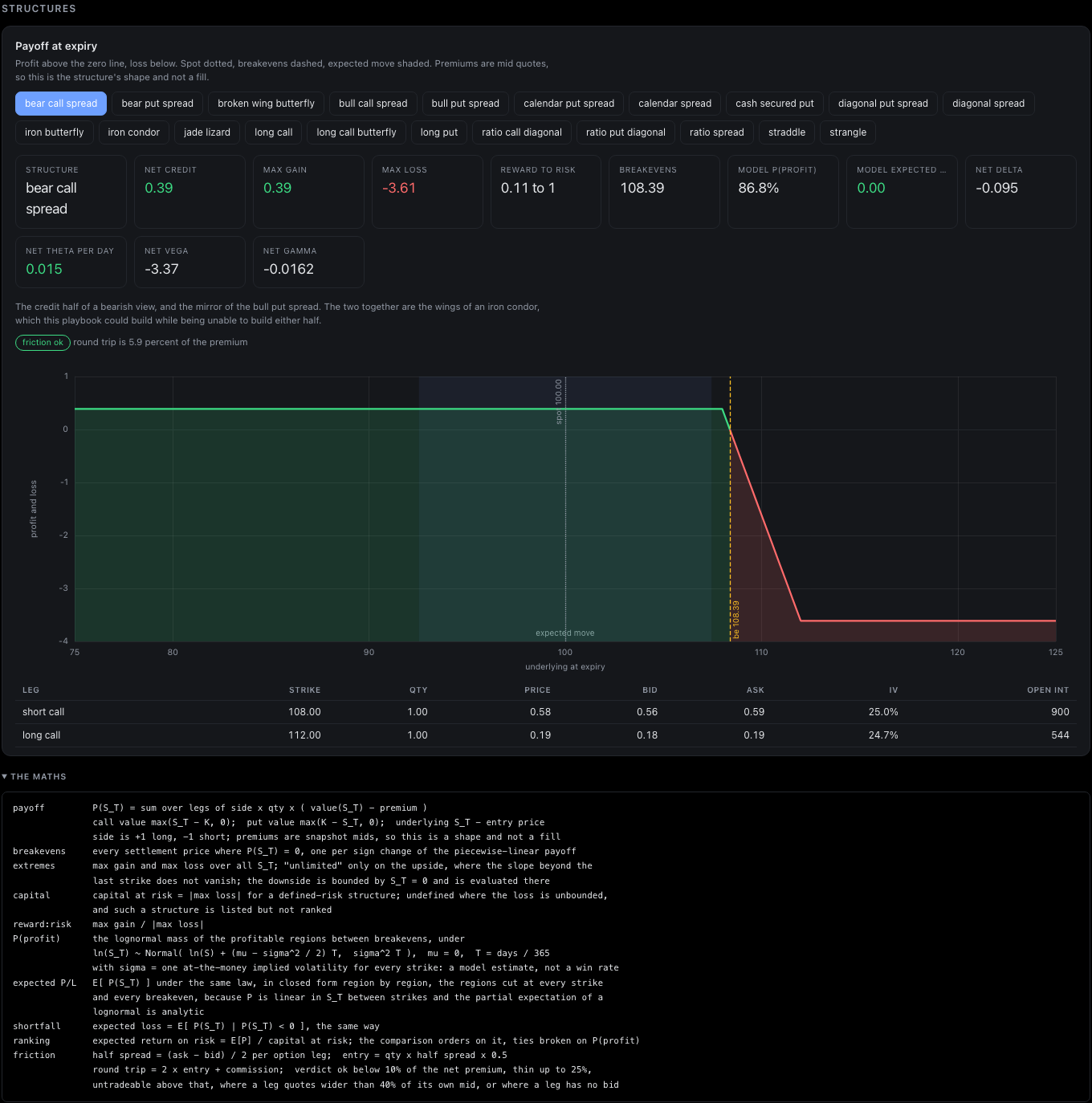
Task: Click the Max Gain 0.39 card
Action: [x=308, y=192]
